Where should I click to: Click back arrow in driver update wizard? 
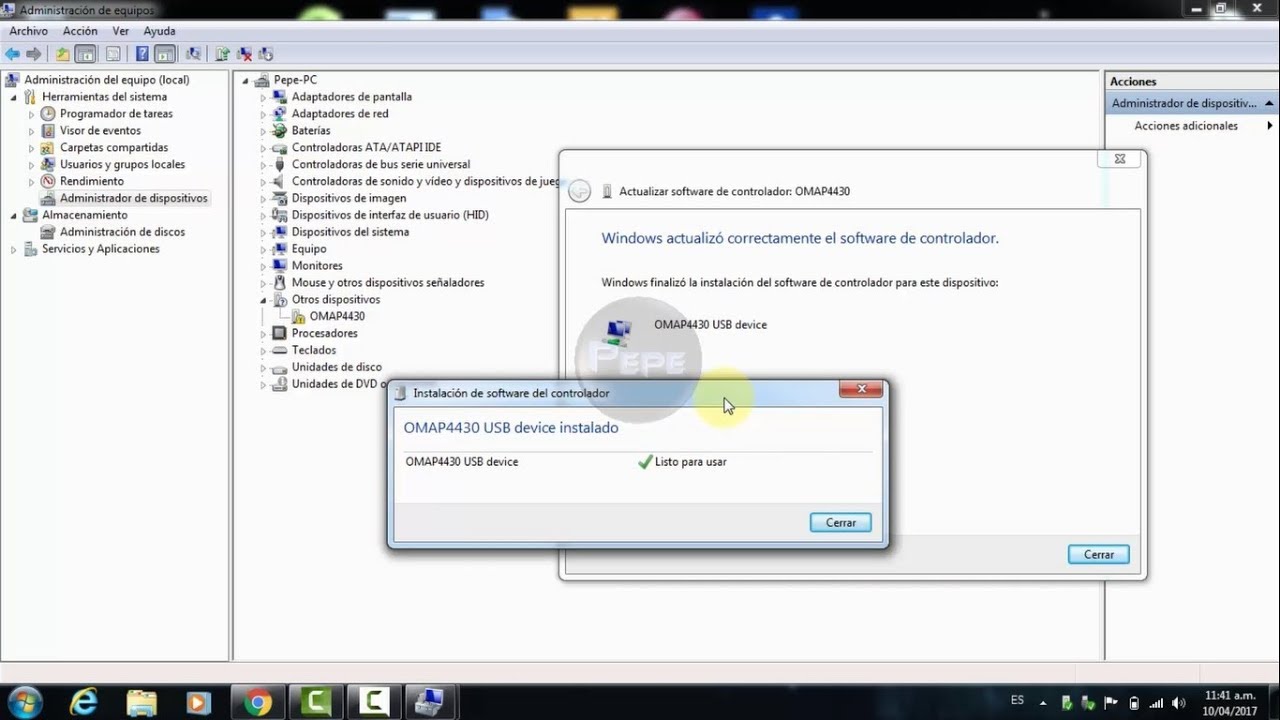[x=579, y=191]
